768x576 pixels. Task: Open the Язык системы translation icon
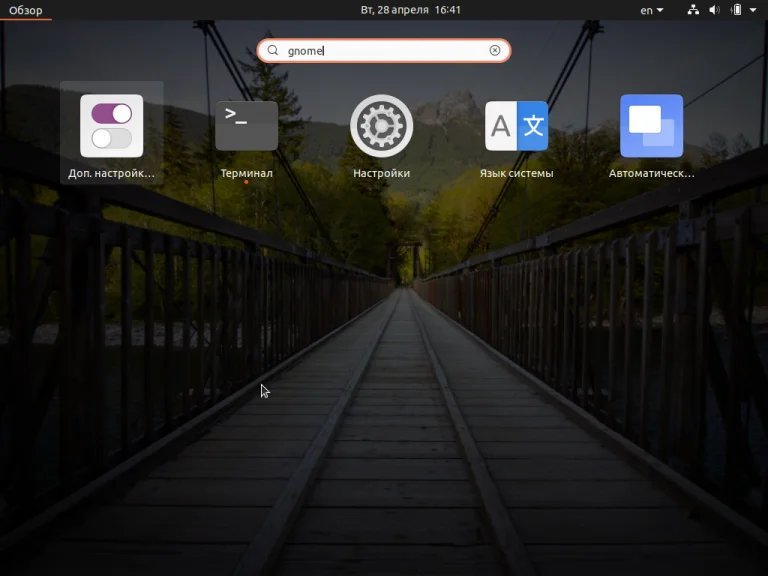pos(516,126)
